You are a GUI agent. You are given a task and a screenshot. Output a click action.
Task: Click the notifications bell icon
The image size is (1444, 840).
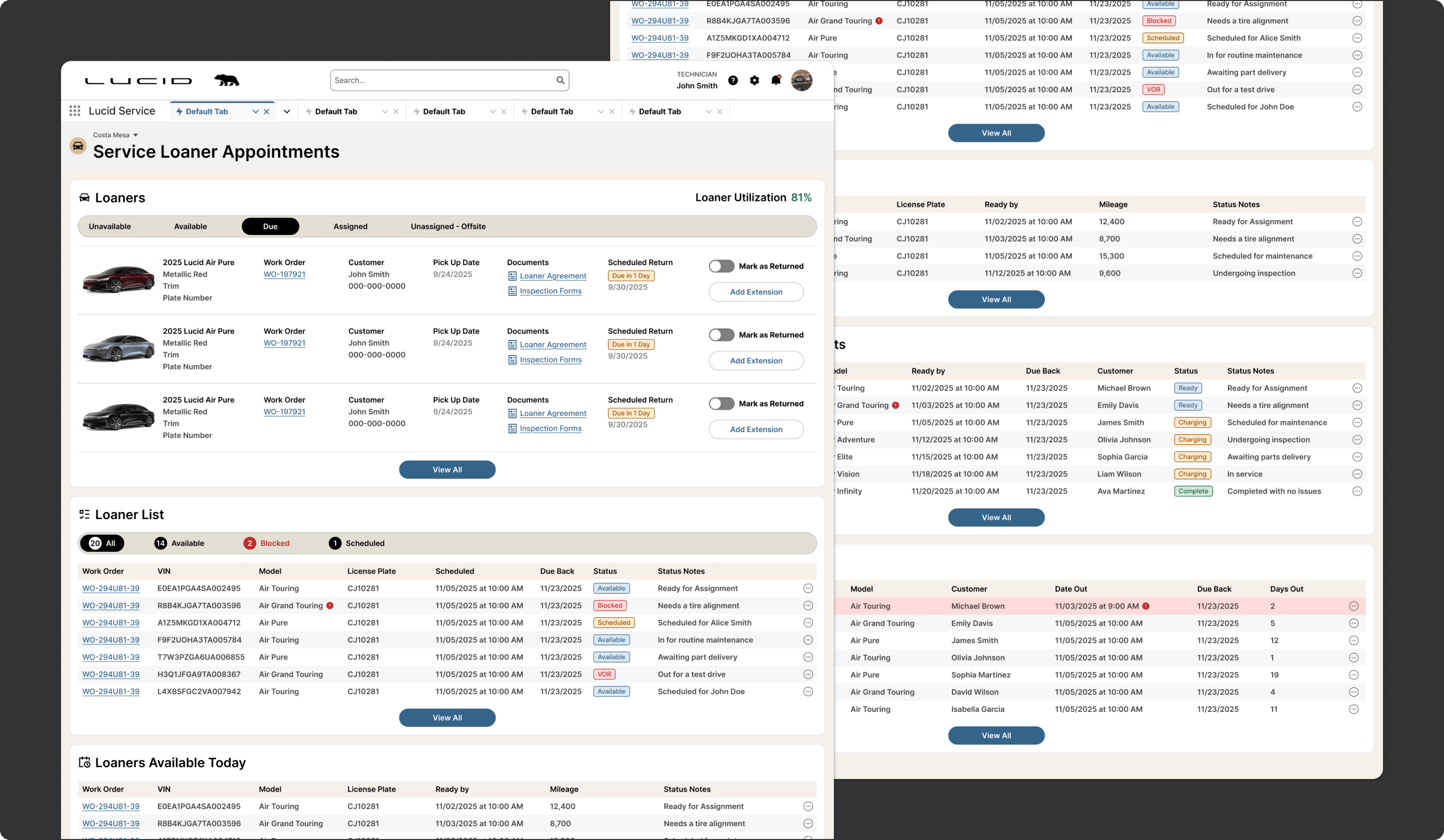coord(776,80)
